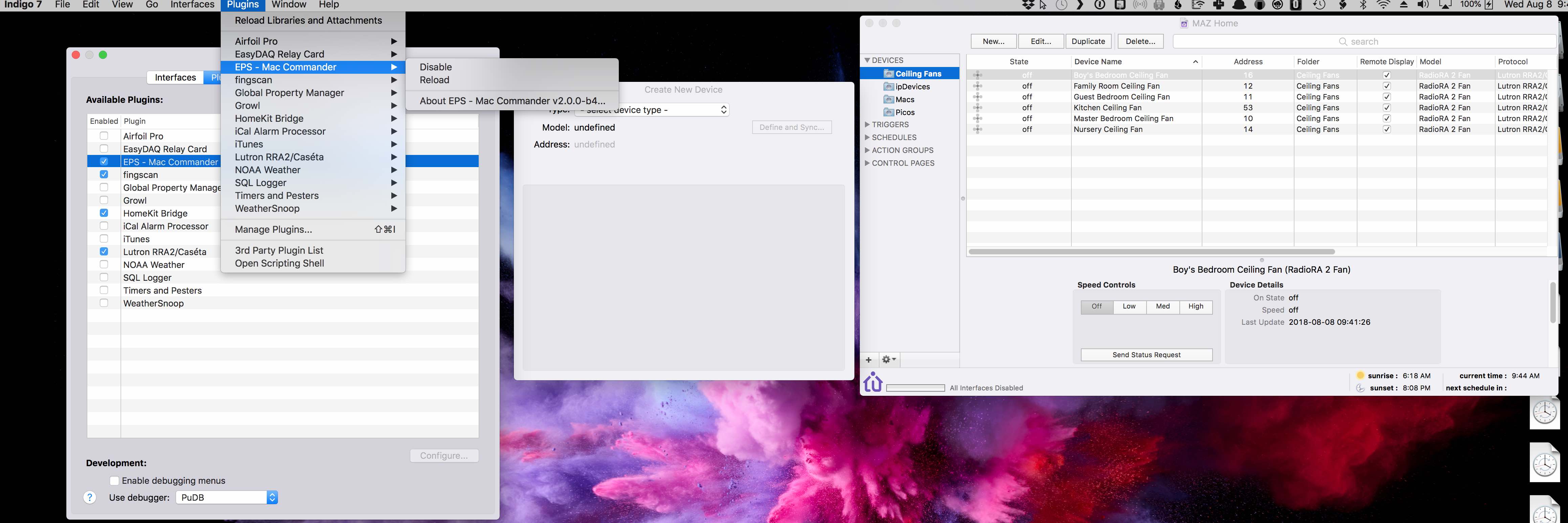Click fan device icon for Nursery Ceiling Fan
Screen dimensions: 1568x523
pyautogui.click(x=978, y=130)
